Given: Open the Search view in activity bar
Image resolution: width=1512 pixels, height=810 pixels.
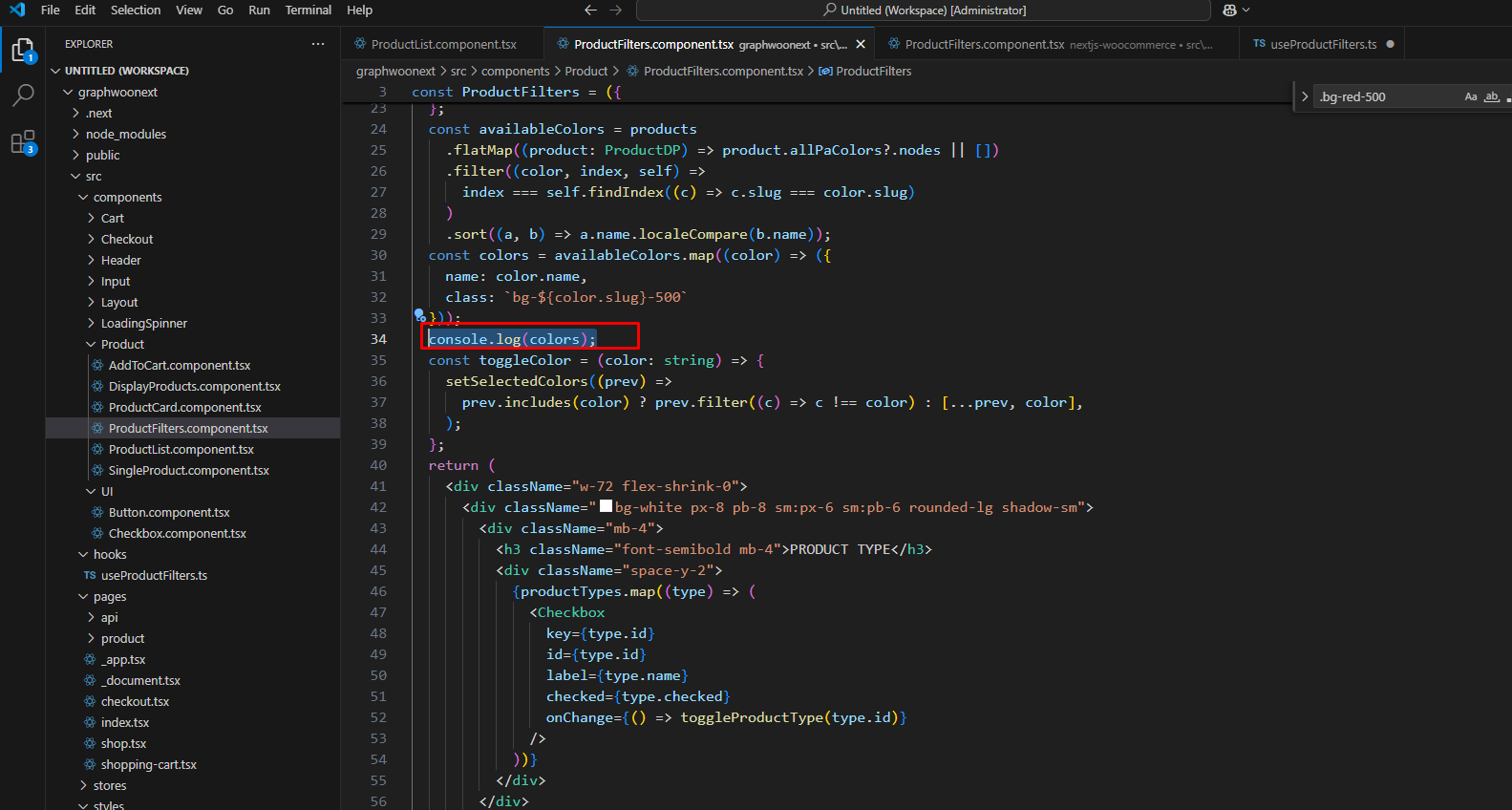Looking at the screenshot, I should click(23, 96).
